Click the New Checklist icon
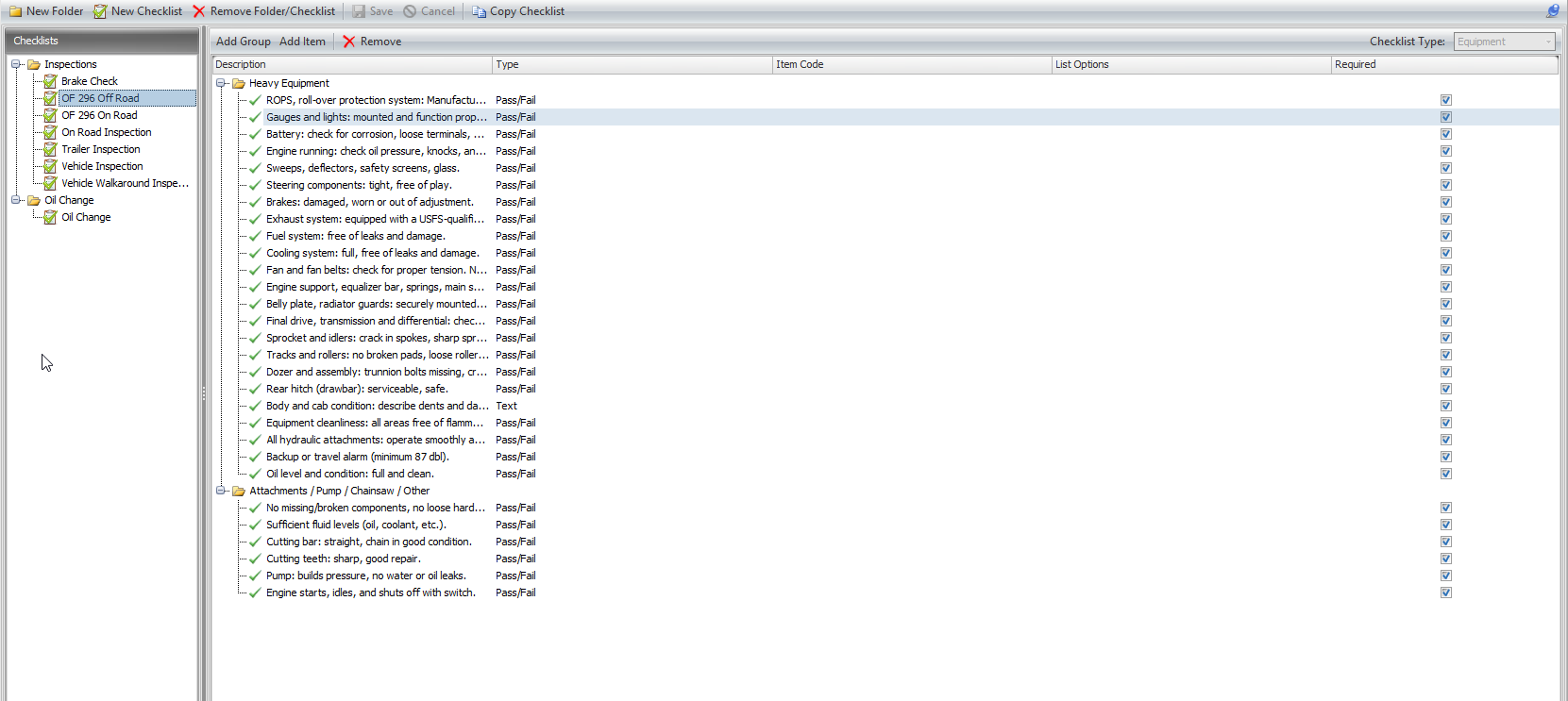The height and width of the screenshot is (701, 1568). (x=100, y=11)
